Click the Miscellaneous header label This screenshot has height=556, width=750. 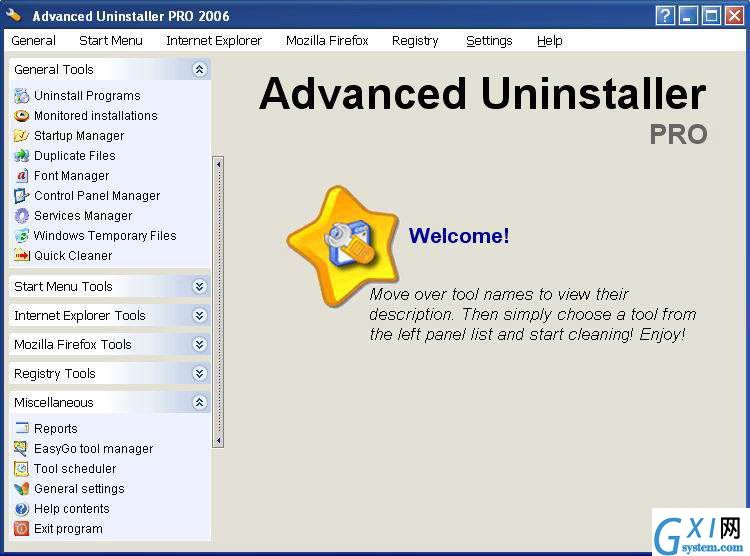click(54, 403)
